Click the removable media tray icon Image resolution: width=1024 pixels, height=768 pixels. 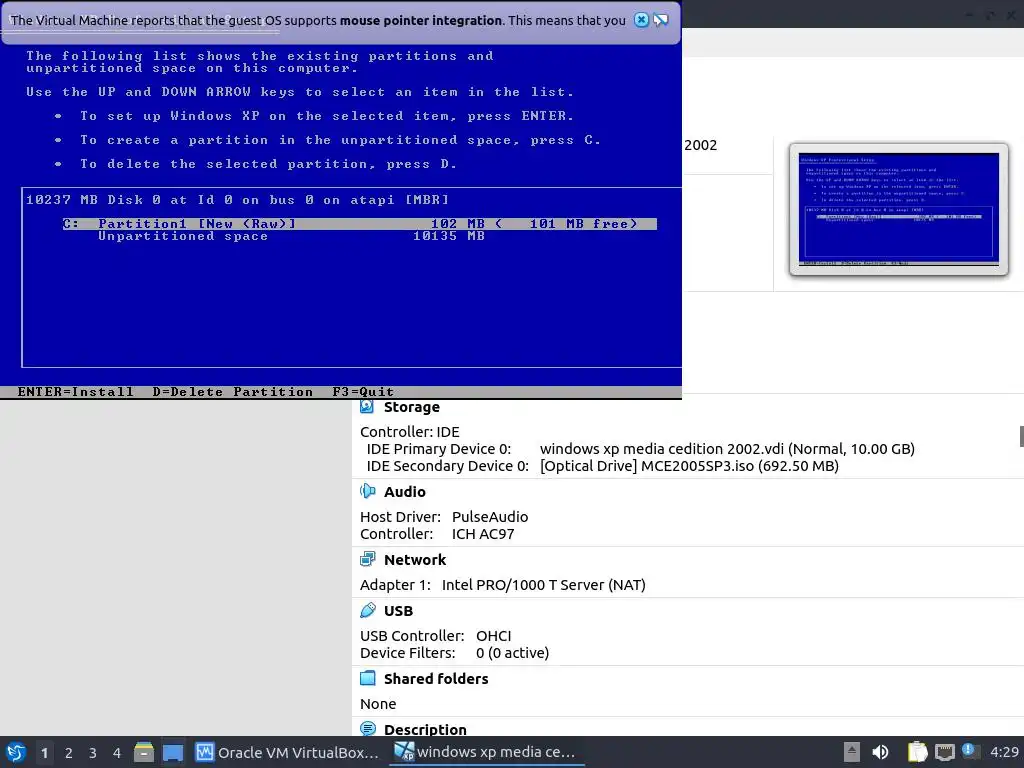(x=852, y=752)
